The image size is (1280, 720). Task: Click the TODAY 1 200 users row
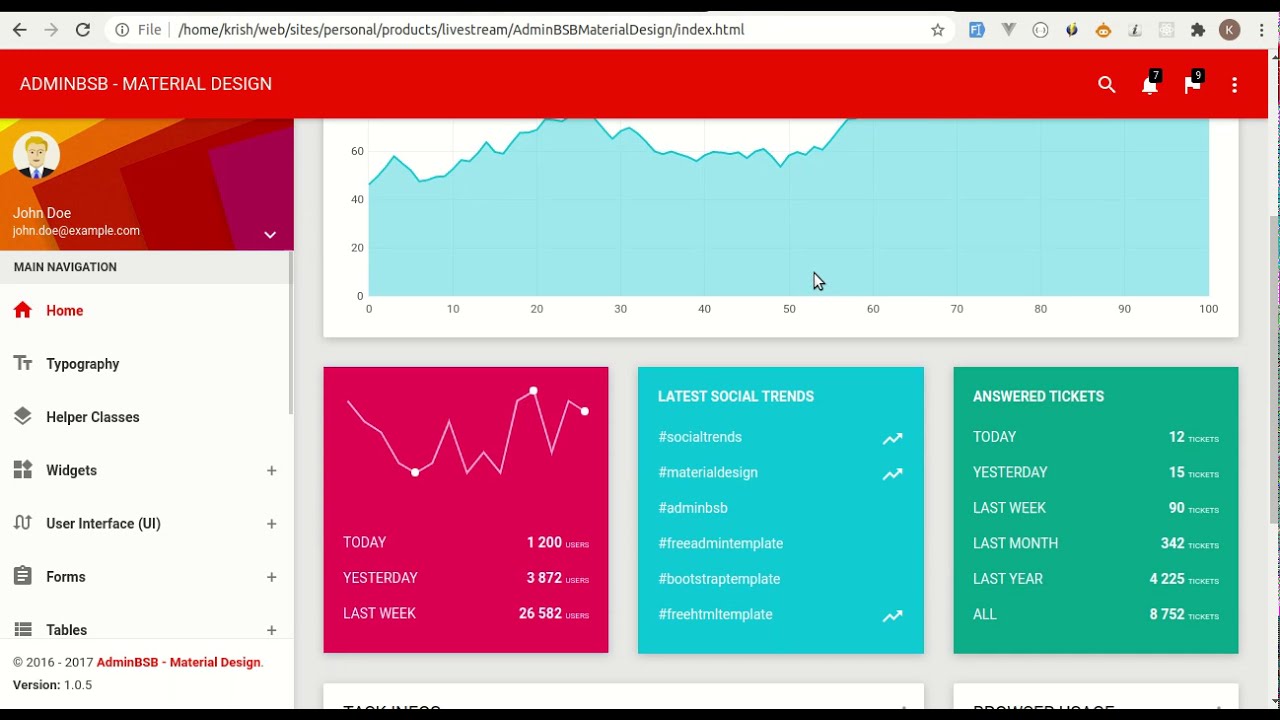pos(466,542)
